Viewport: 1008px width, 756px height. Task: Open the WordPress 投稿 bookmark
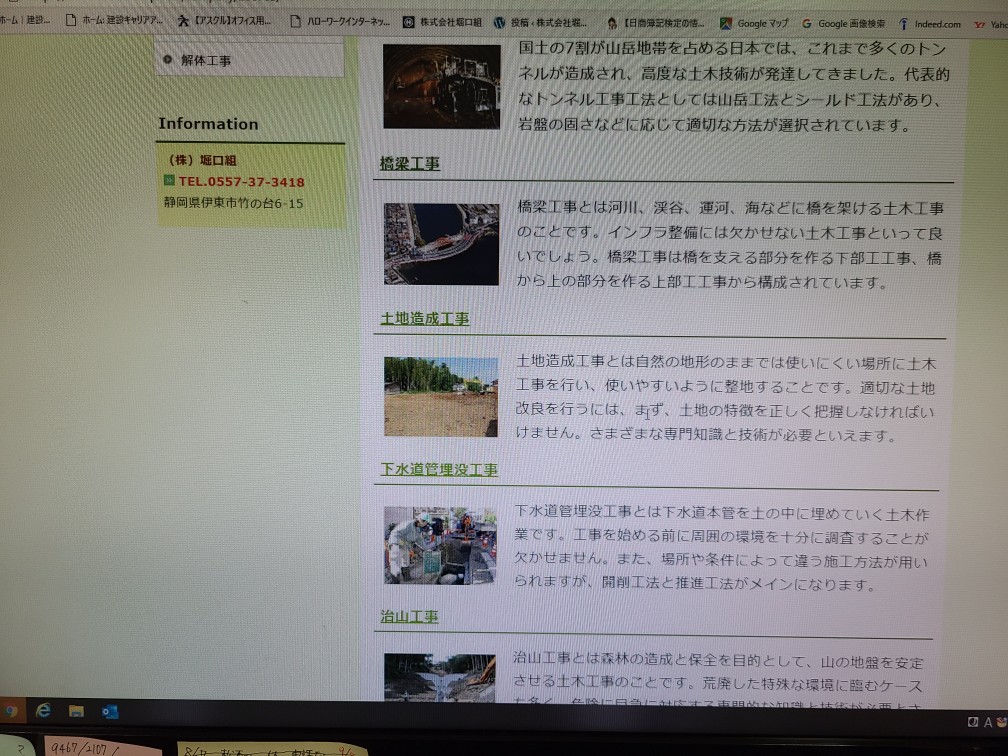coord(541,22)
